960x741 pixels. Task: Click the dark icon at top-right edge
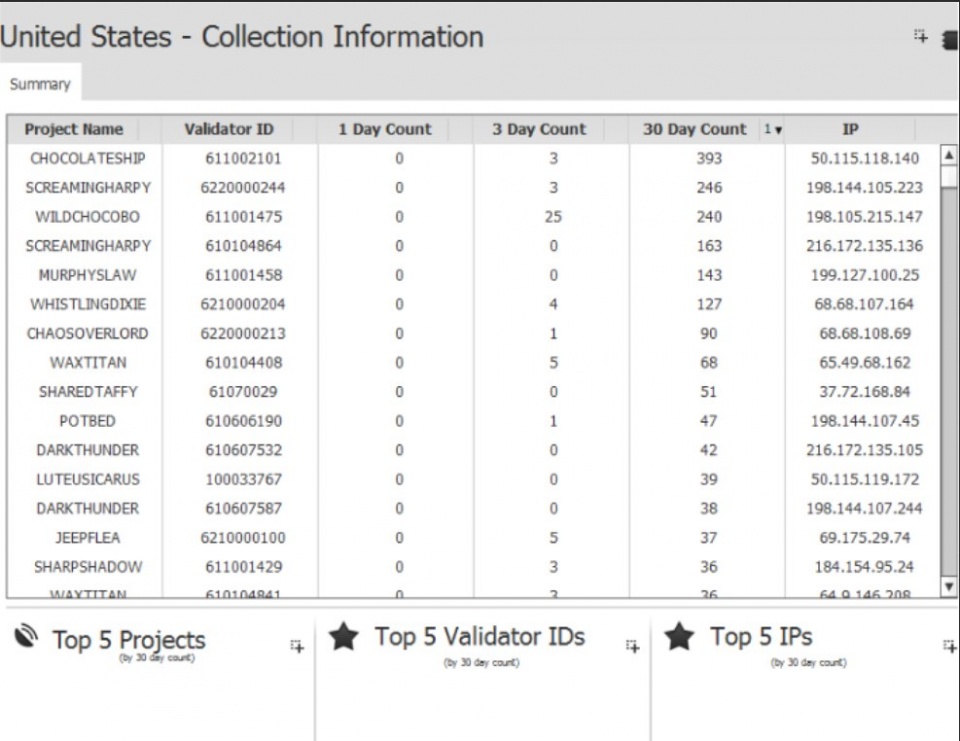tap(951, 39)
